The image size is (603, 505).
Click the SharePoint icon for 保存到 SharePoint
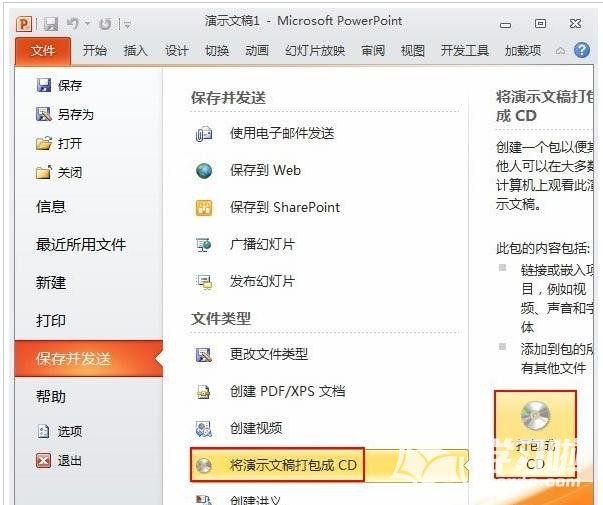click(x=204, y=208)
